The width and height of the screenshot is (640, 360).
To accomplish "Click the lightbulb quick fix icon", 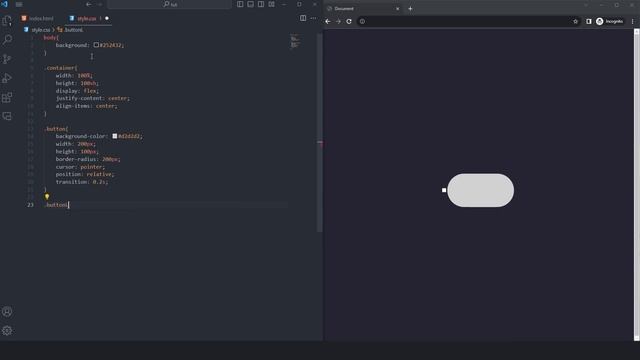I will (x=47, y=197).
